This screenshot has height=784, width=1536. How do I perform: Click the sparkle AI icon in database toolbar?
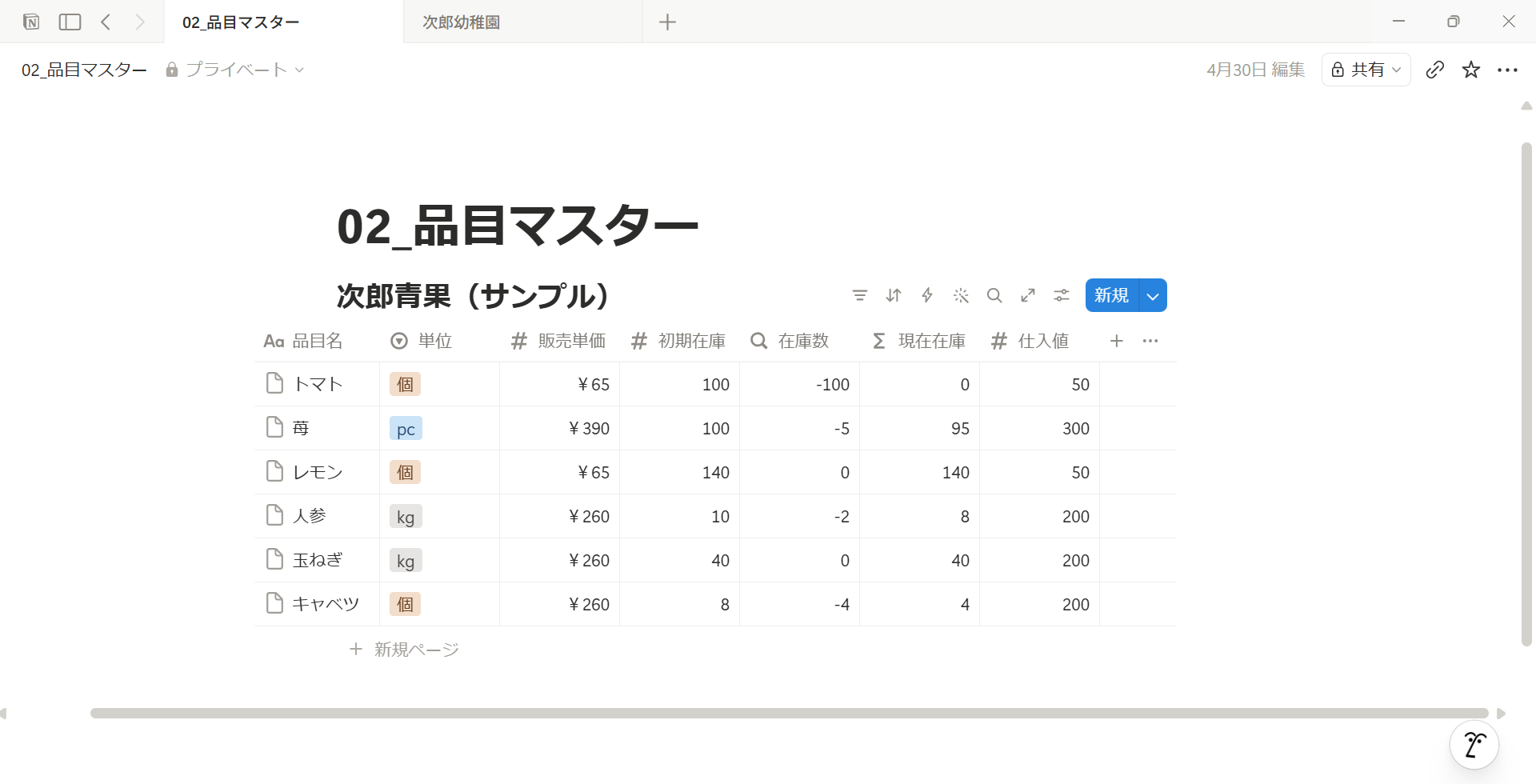pyautogui.click(x=961, y=295)
